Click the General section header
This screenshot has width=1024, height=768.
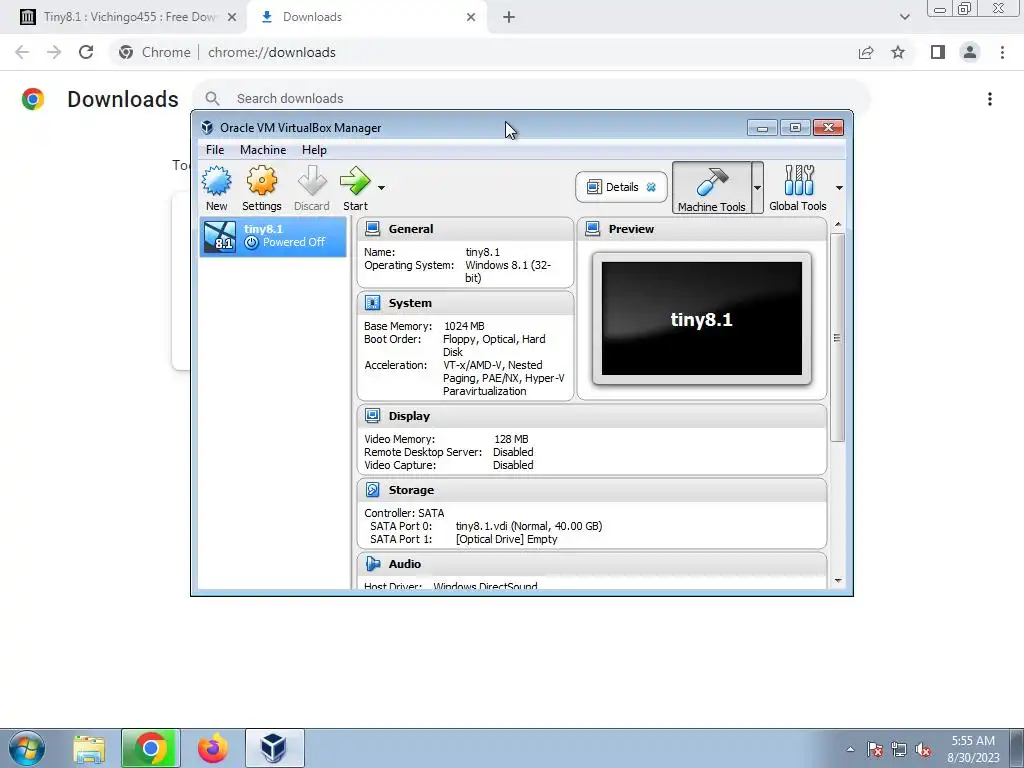pos(466,229)
